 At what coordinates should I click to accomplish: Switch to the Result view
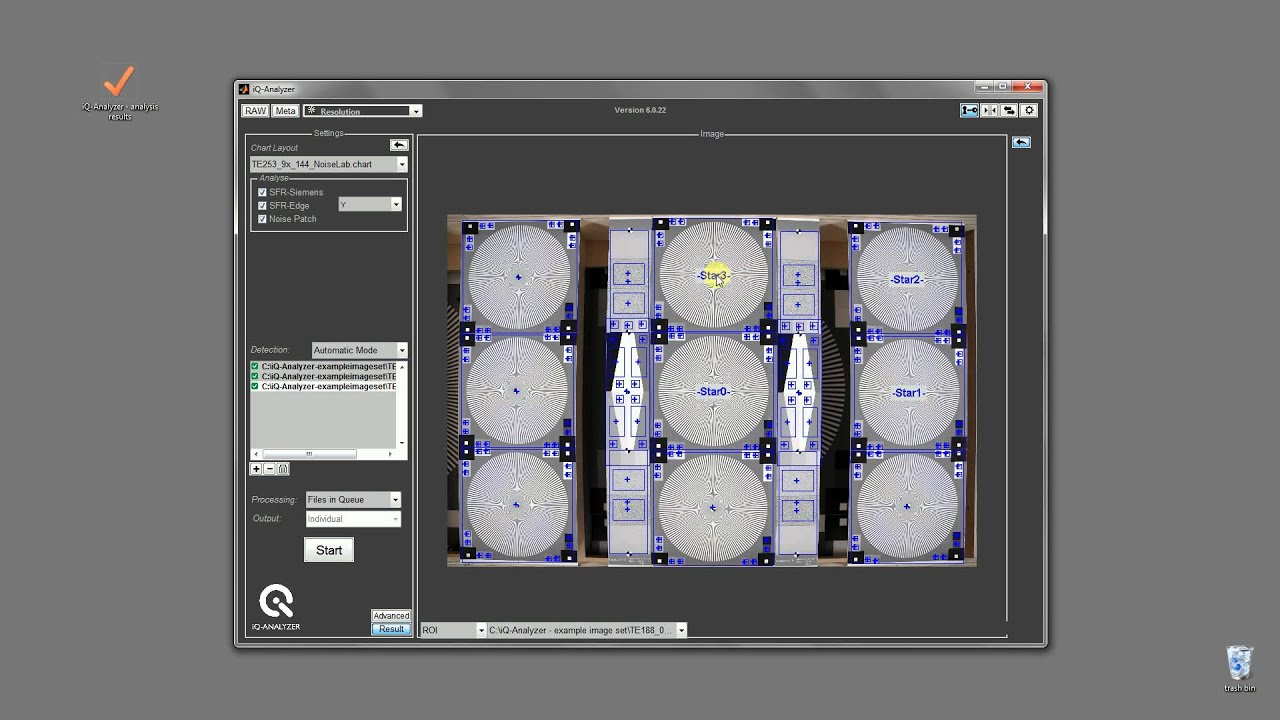pyautogui.click(x=391, y=629)
